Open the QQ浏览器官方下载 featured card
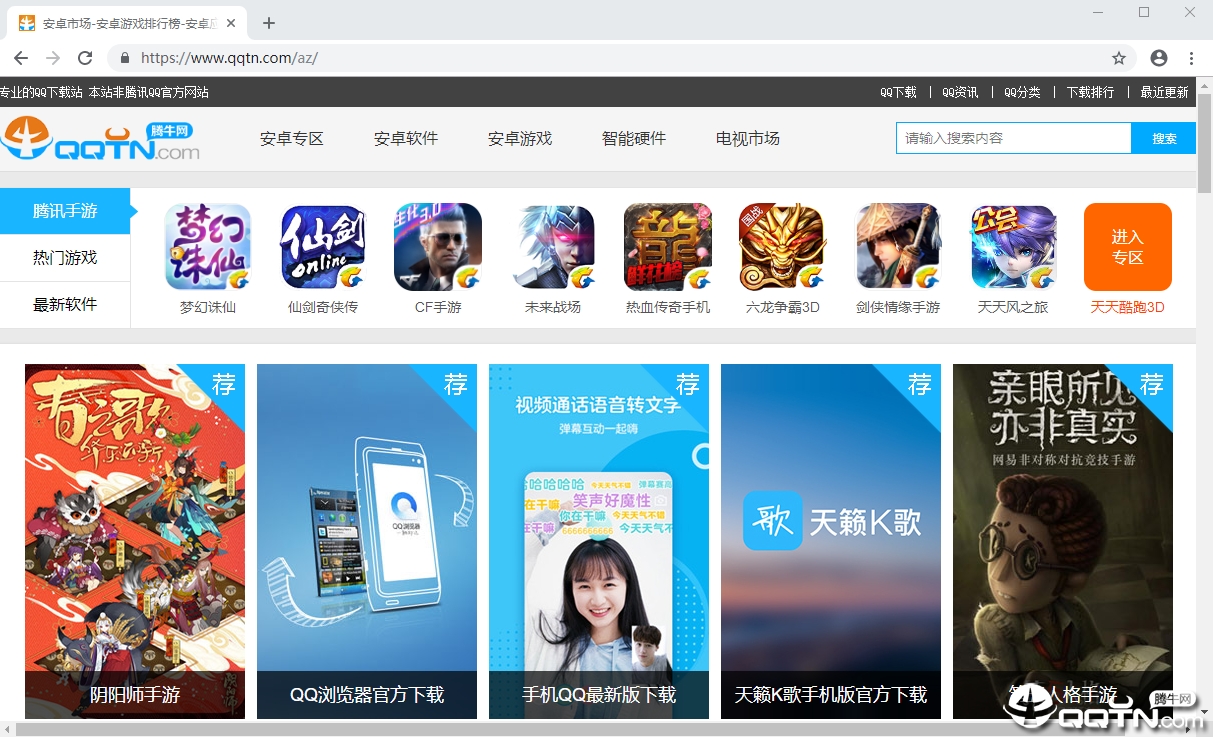Screen dimensions: 1213x737 tap(367, 541)
